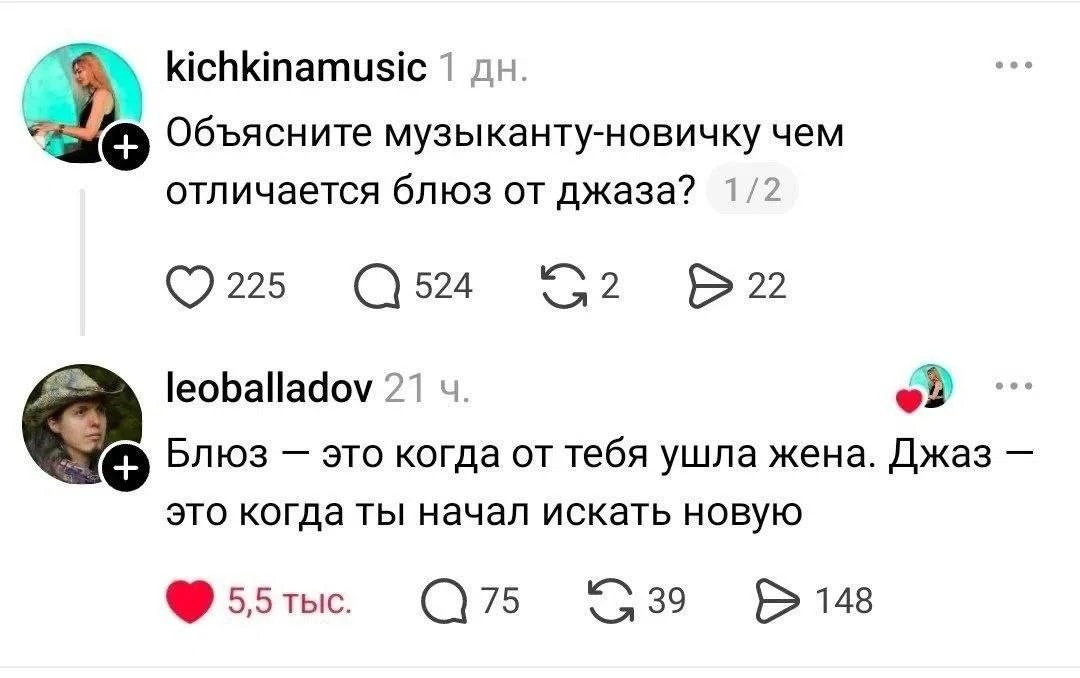This screenshot has height=678, width=1080.
Task: Open leoballadov's reply text
Action: tap(600, 483)
